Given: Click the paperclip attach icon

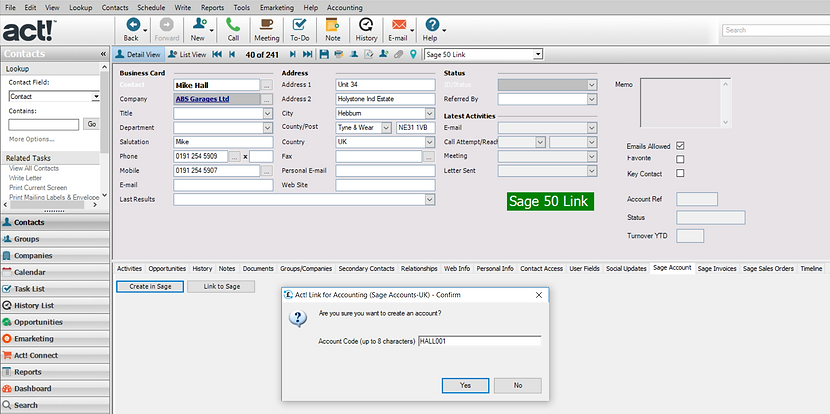Looking at the screenshot, I should pos(399,54).
